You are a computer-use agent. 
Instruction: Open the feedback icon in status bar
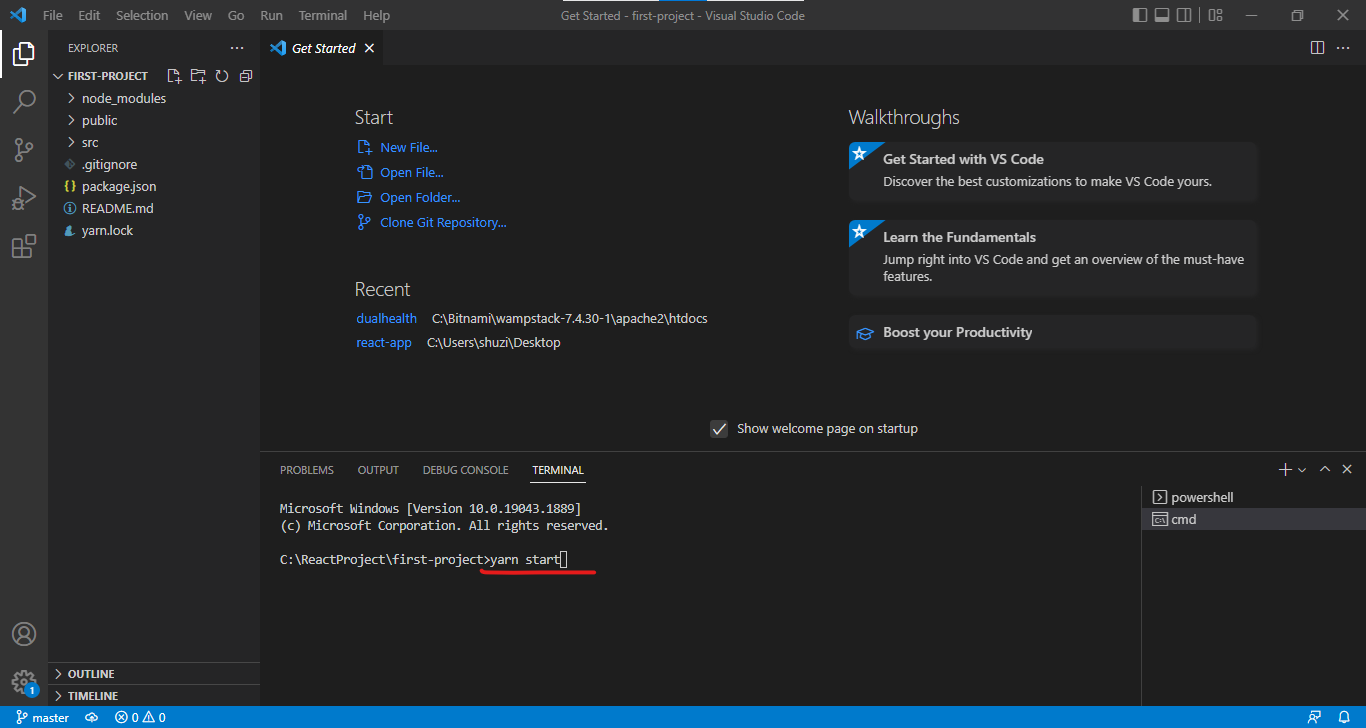1315,717
